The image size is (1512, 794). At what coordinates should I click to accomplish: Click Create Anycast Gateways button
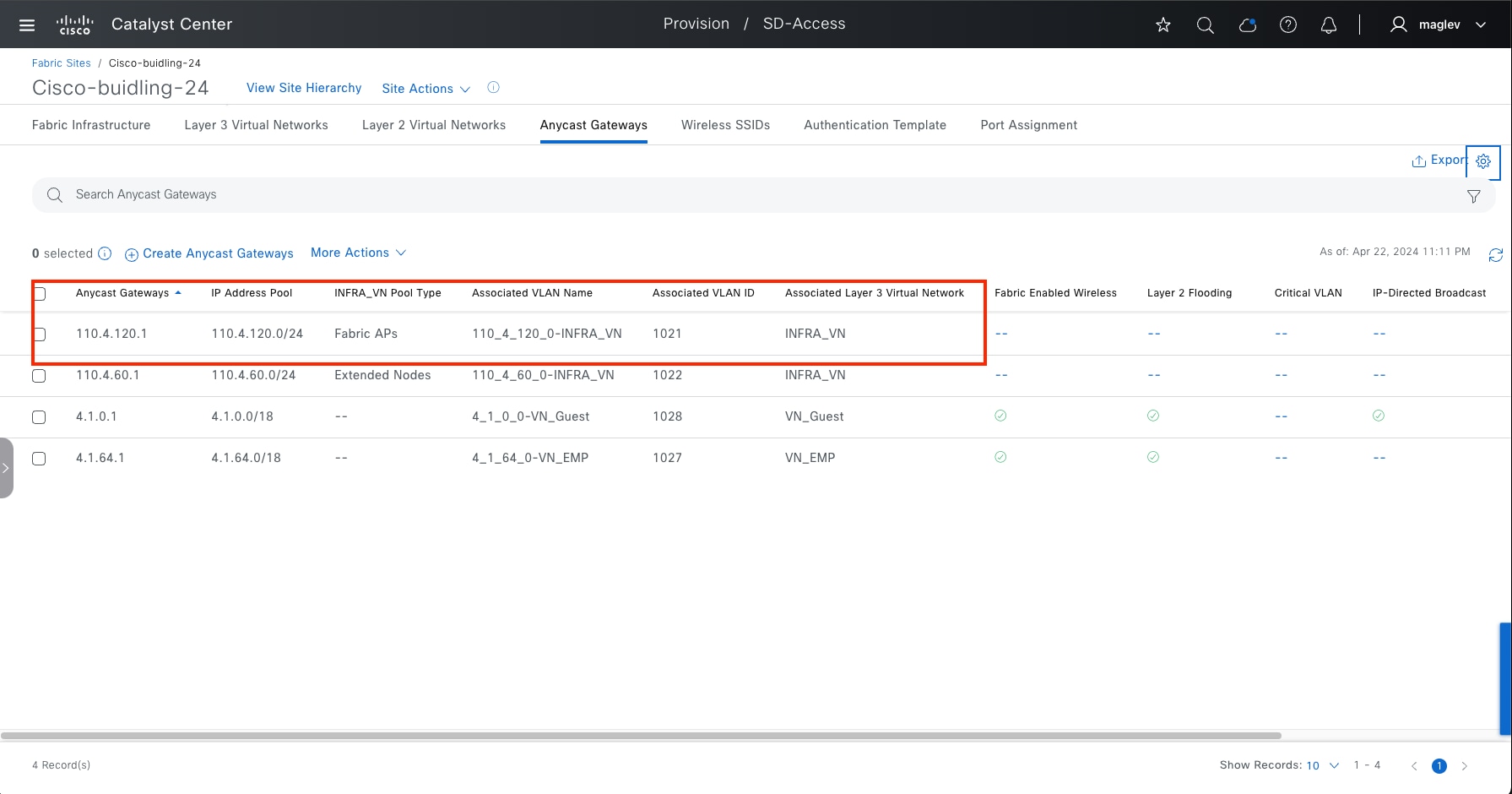[x=209, y=253]
